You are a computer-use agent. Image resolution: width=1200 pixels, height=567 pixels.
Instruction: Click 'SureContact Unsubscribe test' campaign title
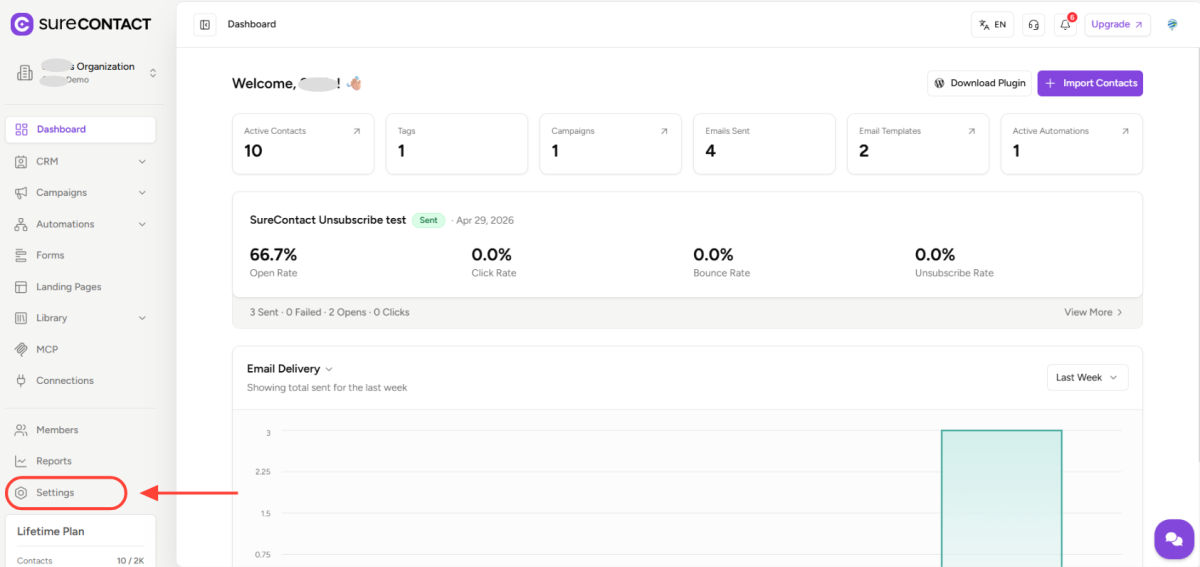[x=327, y=220]
